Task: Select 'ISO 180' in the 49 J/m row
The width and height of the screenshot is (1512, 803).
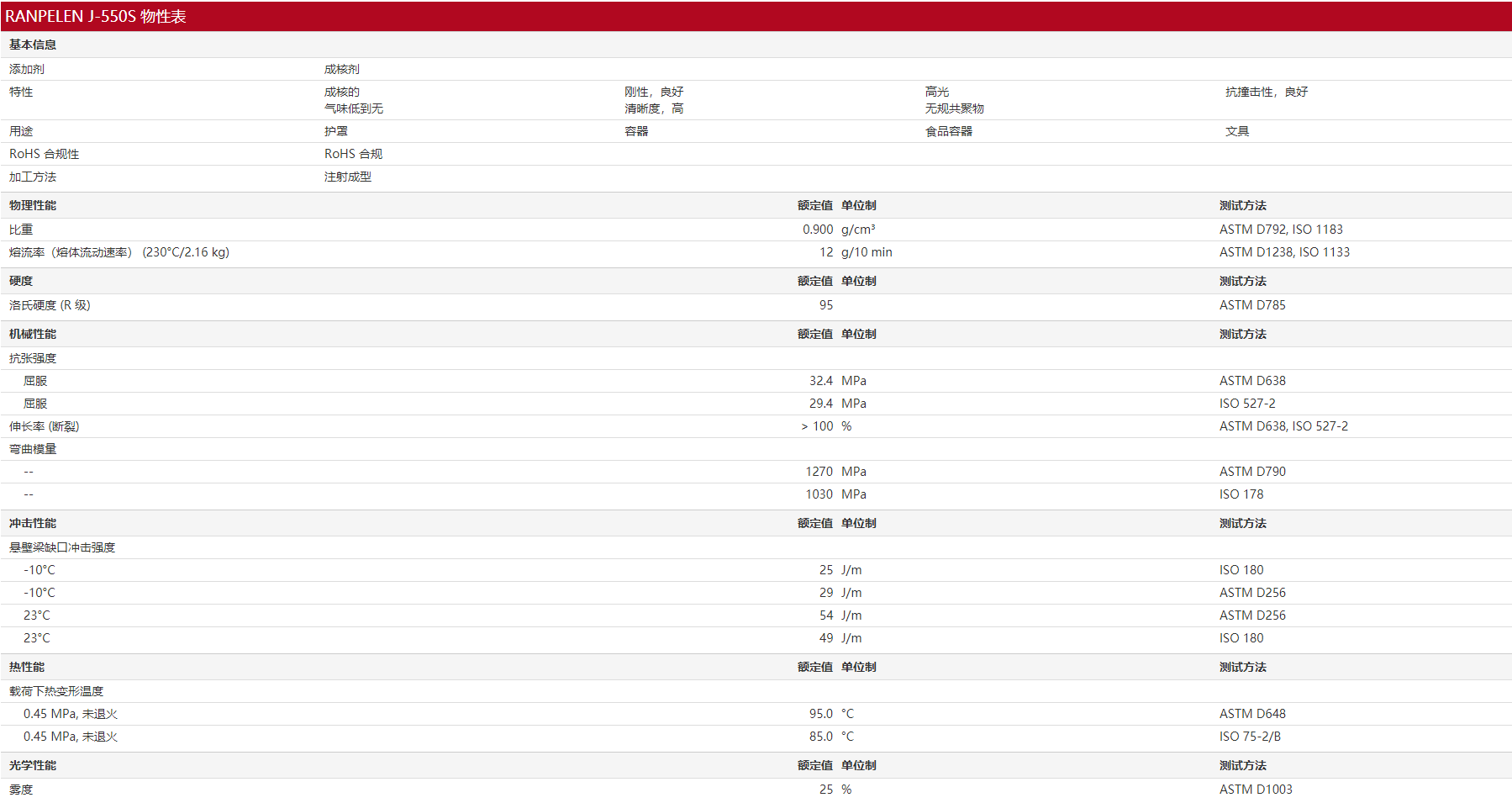Action: pos(1241,638)
